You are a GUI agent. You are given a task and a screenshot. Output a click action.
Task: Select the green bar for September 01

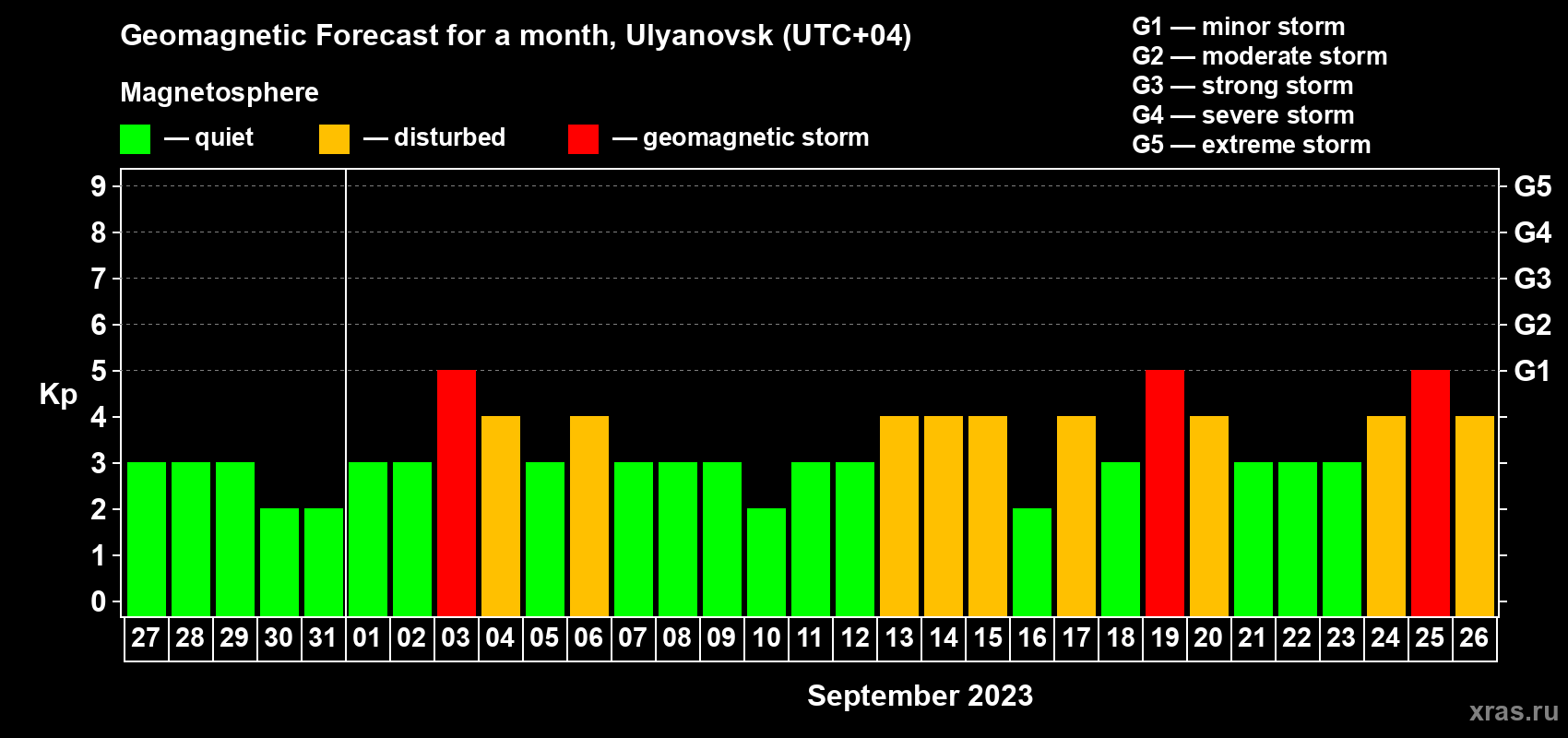pos(368,540)
